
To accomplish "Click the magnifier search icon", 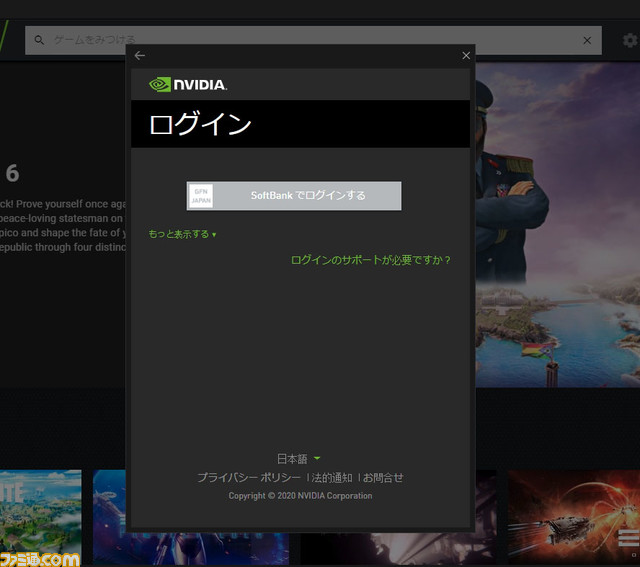I will coord(40,40).
